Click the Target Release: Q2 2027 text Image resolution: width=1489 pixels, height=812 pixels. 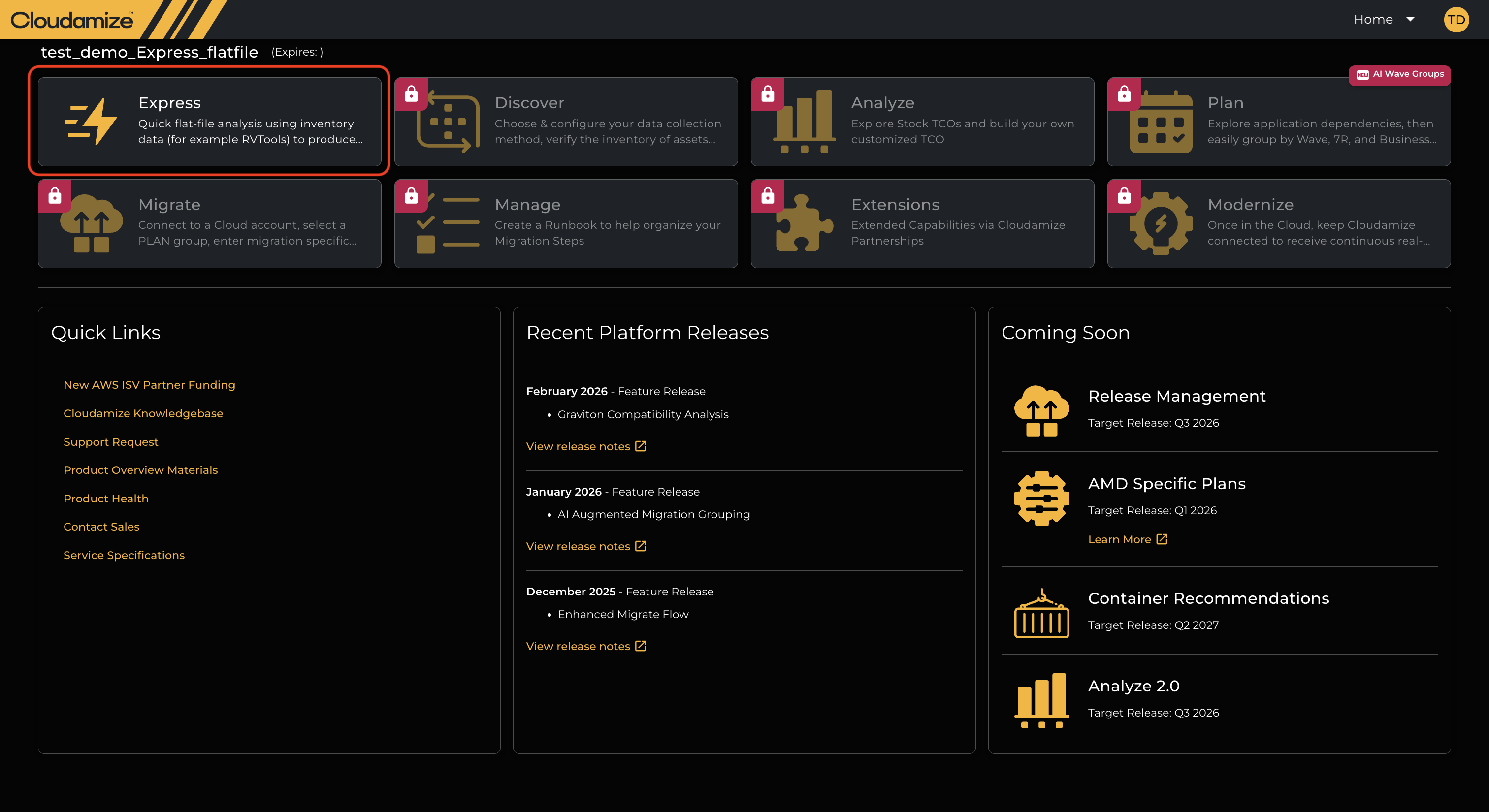coord(1153,625)
